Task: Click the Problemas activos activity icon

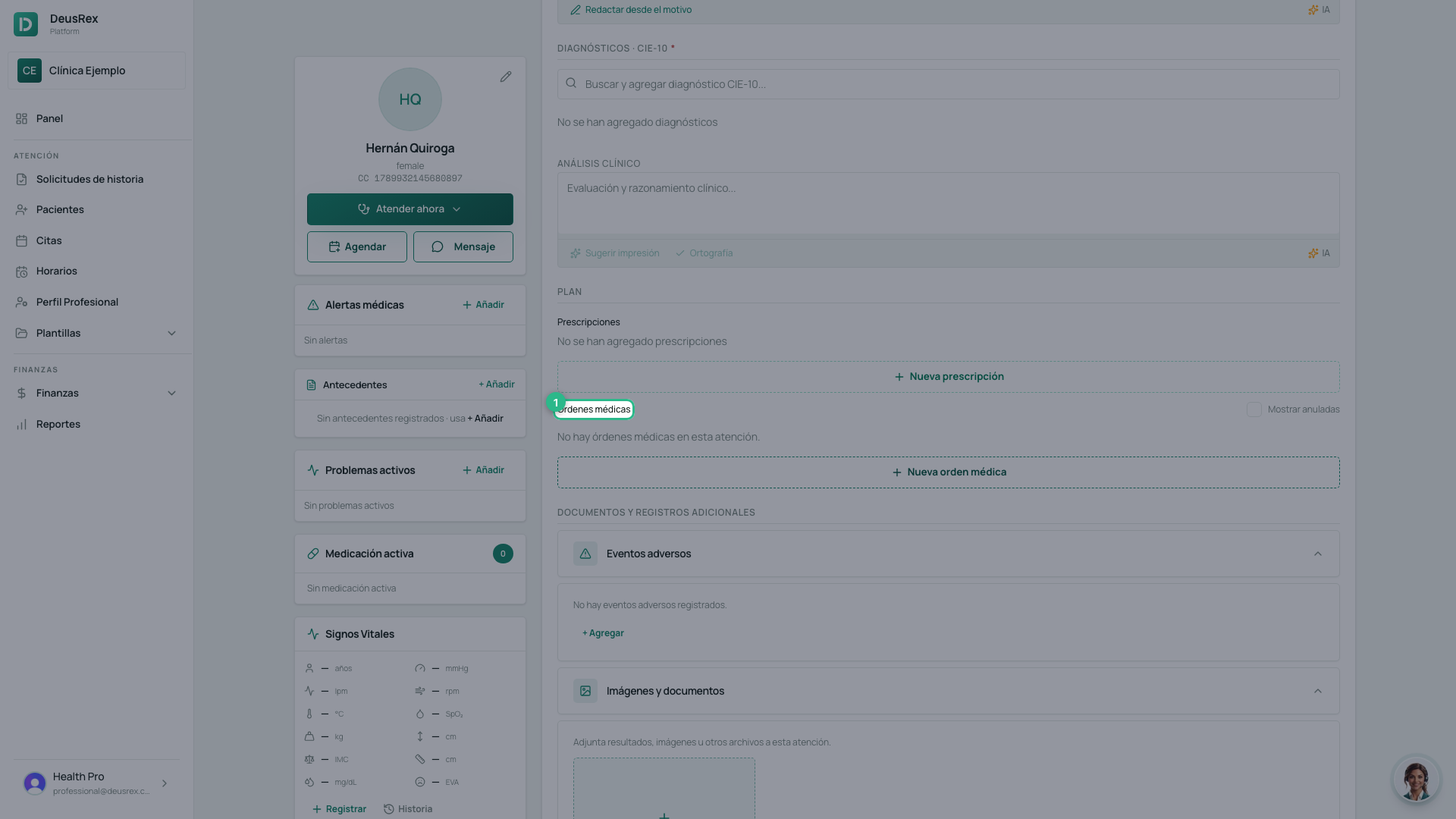Action: [x=313, y=470]
